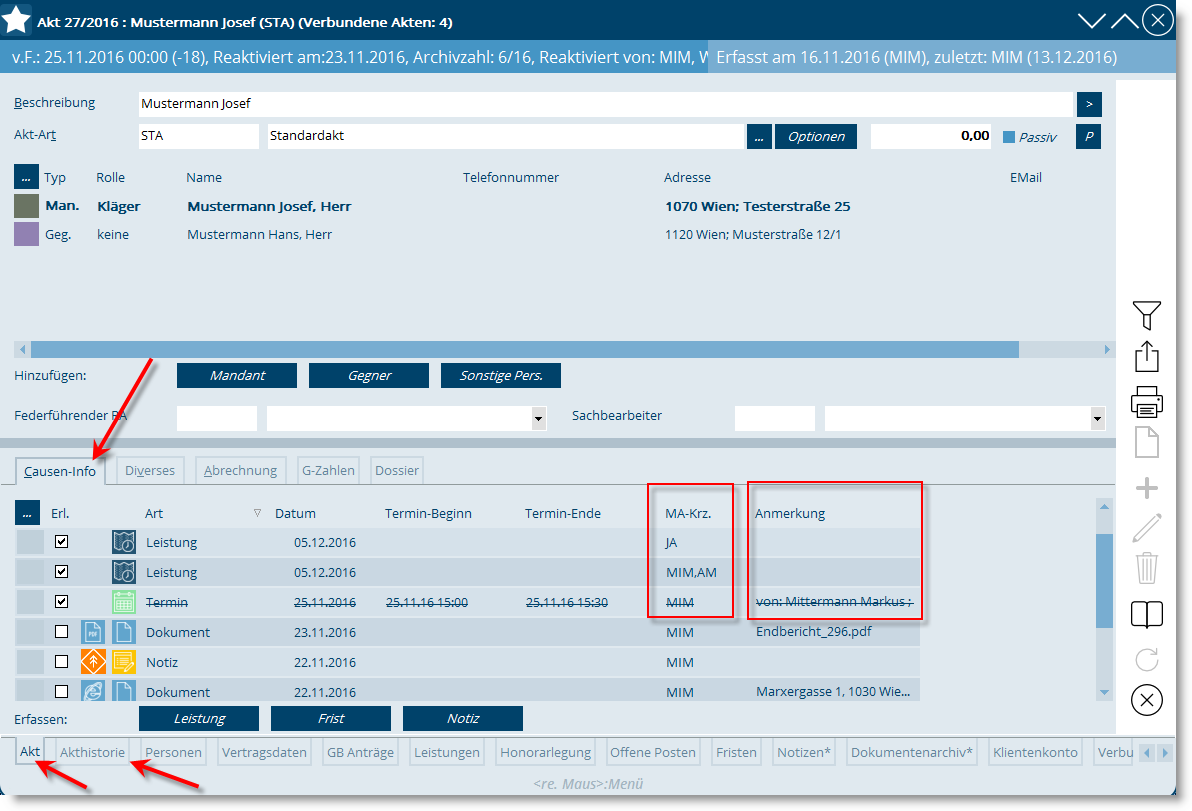Toggle Erl. checkbox for MIM,AM Leistung row
This screenshot has height=811, width=1192.
tap(62, 572)
